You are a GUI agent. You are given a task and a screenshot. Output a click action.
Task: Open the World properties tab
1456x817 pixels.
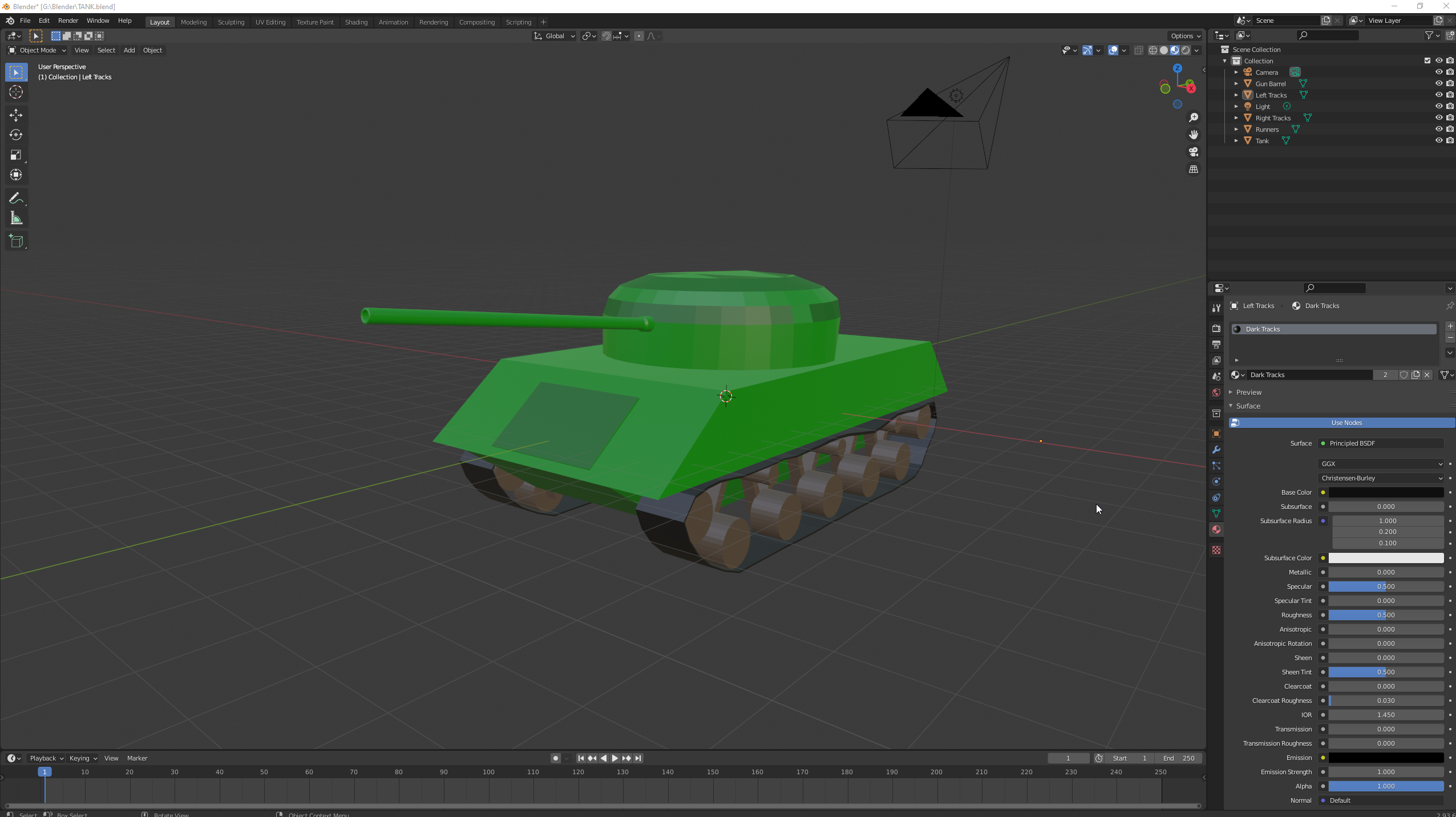coord(1216,393)
